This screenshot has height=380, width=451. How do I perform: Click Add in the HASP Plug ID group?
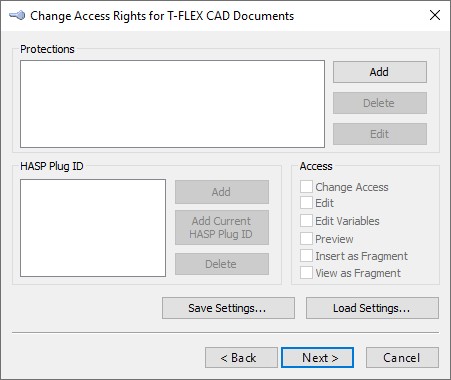(x=222, y=192)
